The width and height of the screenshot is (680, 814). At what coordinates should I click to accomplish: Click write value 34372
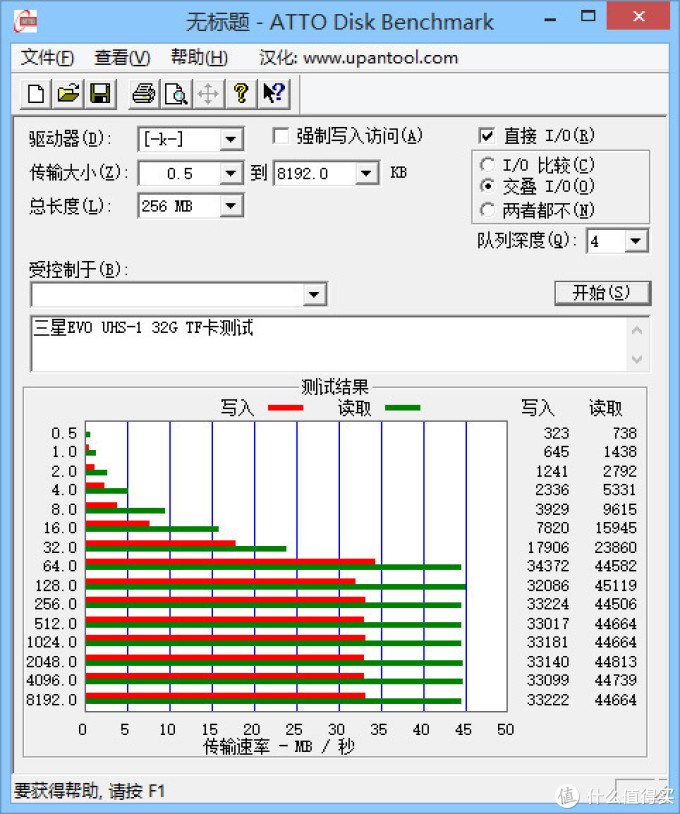[548, 566]
